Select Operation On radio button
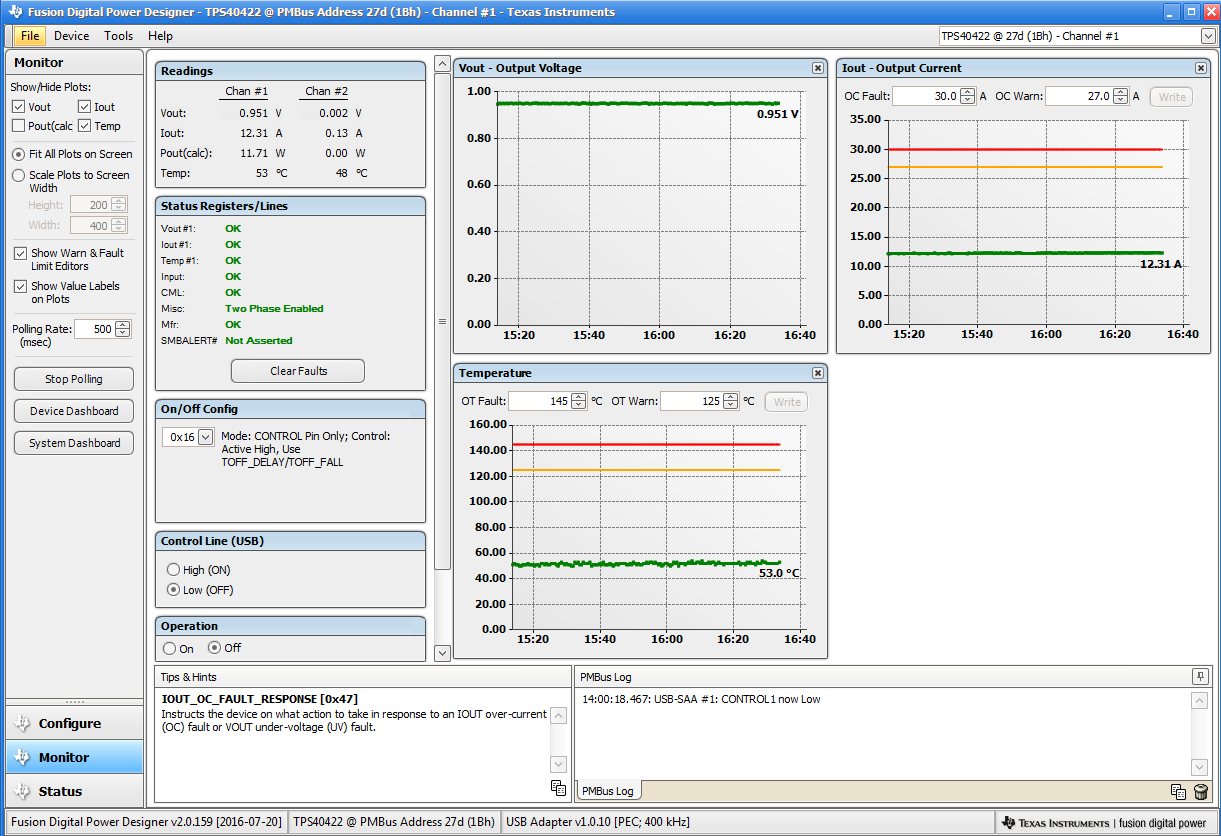The width and height of the screenshot is (1221, 836). pos(169,648)
